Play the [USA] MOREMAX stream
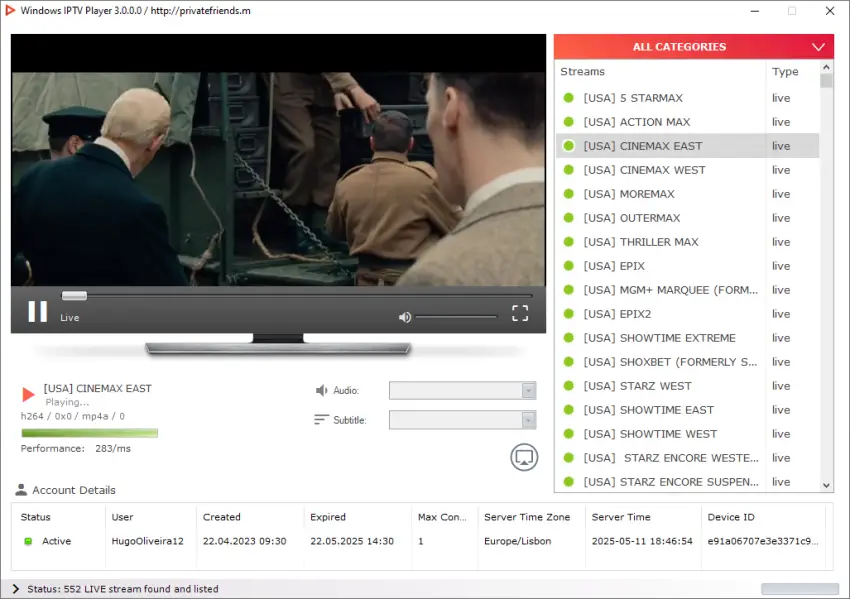This screenshot has width=850, height=599. pyautogui.click(x=687, y=194)
